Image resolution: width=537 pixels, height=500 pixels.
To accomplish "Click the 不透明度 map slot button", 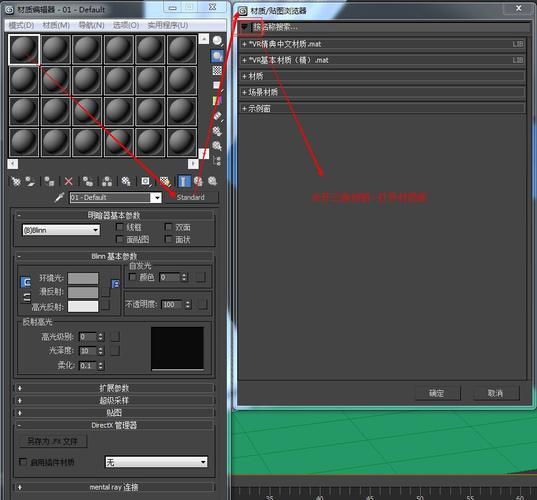I will pyautogui.click(x=203, y=304).
